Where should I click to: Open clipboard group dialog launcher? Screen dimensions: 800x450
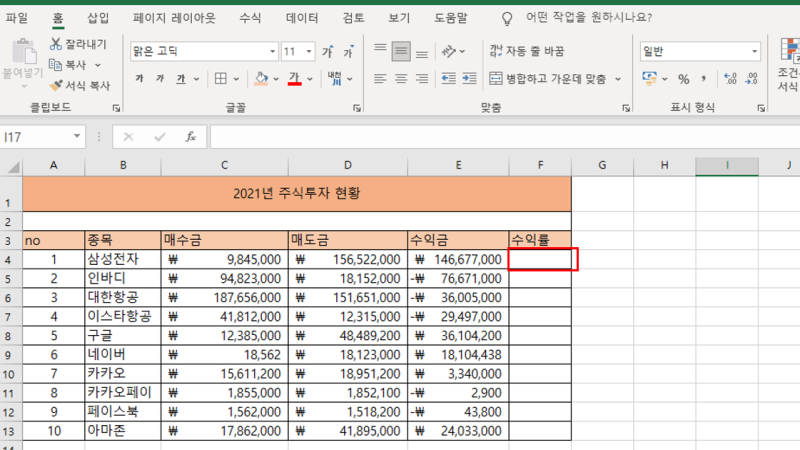[x=116, y=108]
